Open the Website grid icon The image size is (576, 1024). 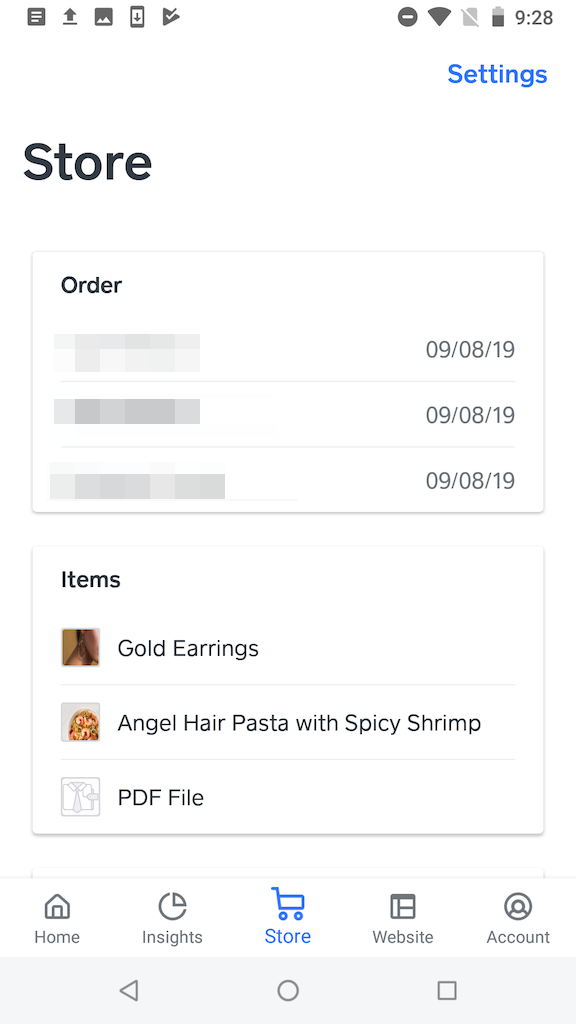pos(403,906)
